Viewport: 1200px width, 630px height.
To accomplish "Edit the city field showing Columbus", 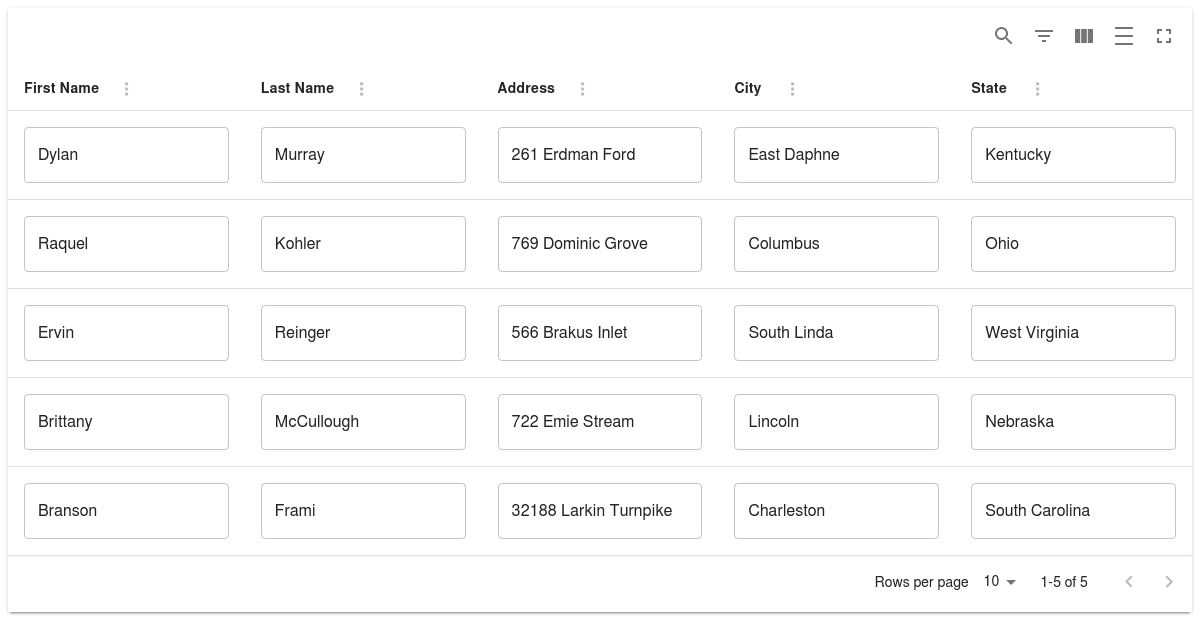I will (836, 244).
